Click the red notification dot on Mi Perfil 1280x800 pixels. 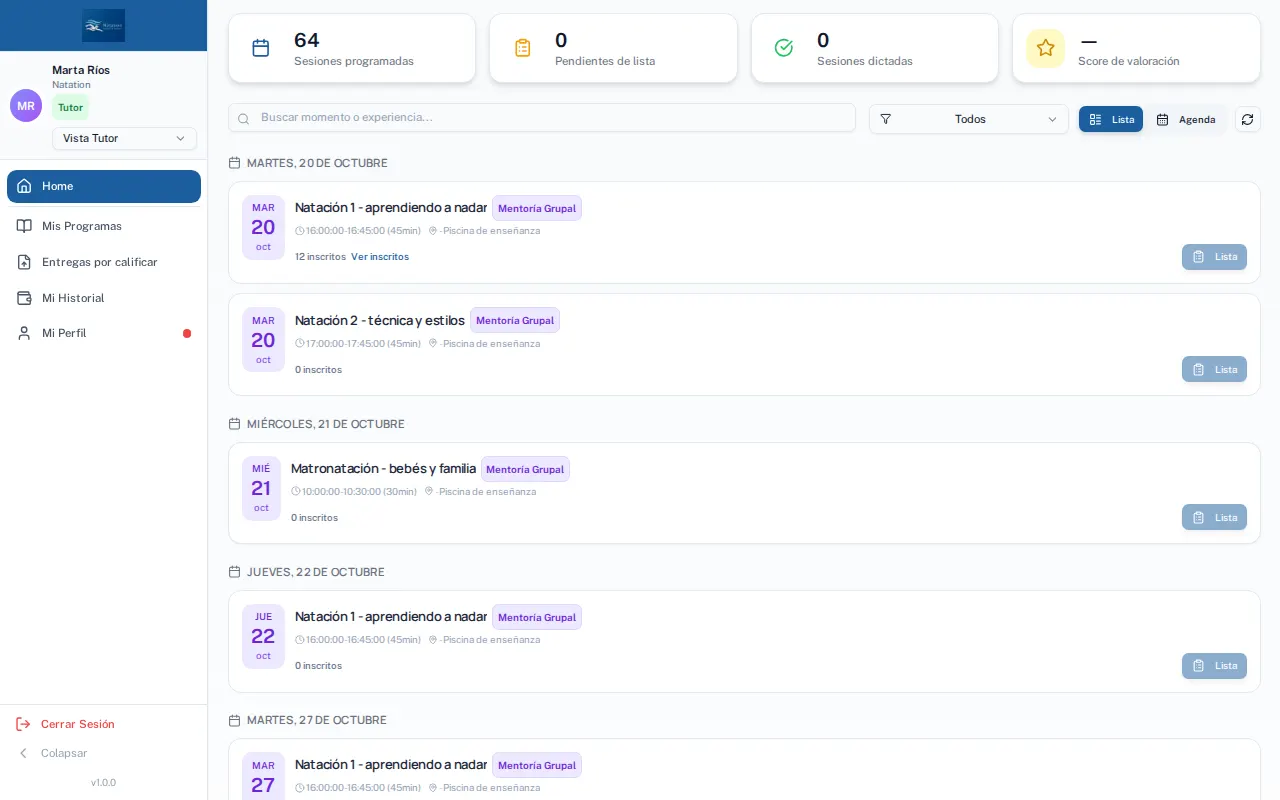pyautogui.click(x=187, y=333)
